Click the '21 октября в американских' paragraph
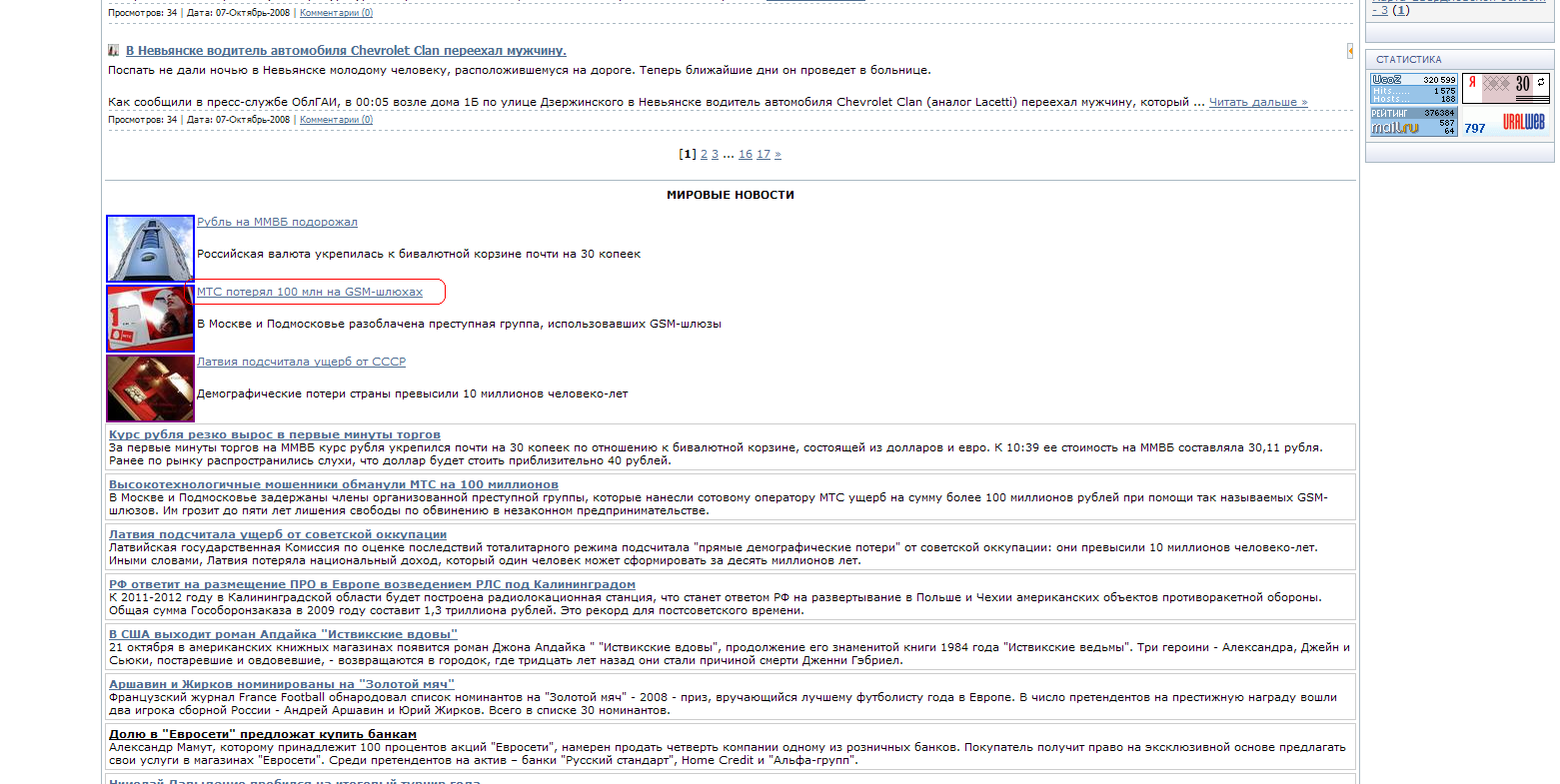This screenshot has width=1560, height=784. 730,654
